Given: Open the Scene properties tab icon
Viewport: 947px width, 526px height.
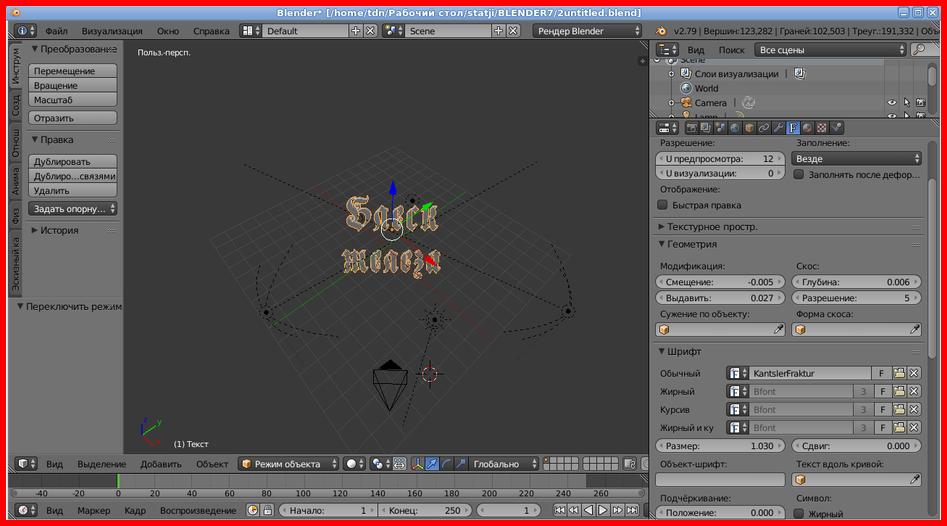Looking at the screenshot, I should tap(721, 128).
